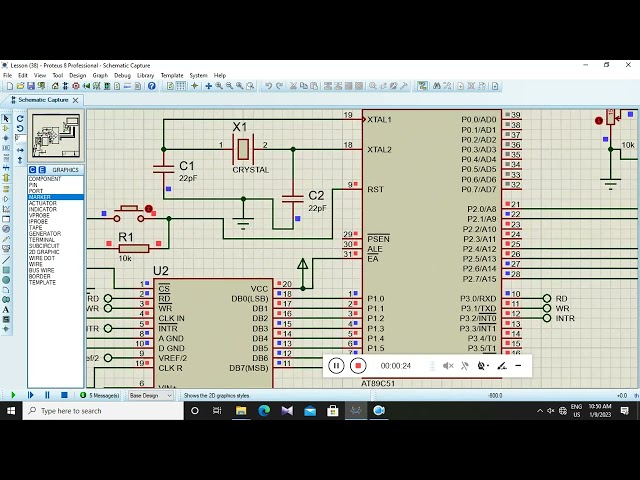Click the schematic overview thumbnail
The height and width of the screenshot is (480, 640).
tap(56, 136)
